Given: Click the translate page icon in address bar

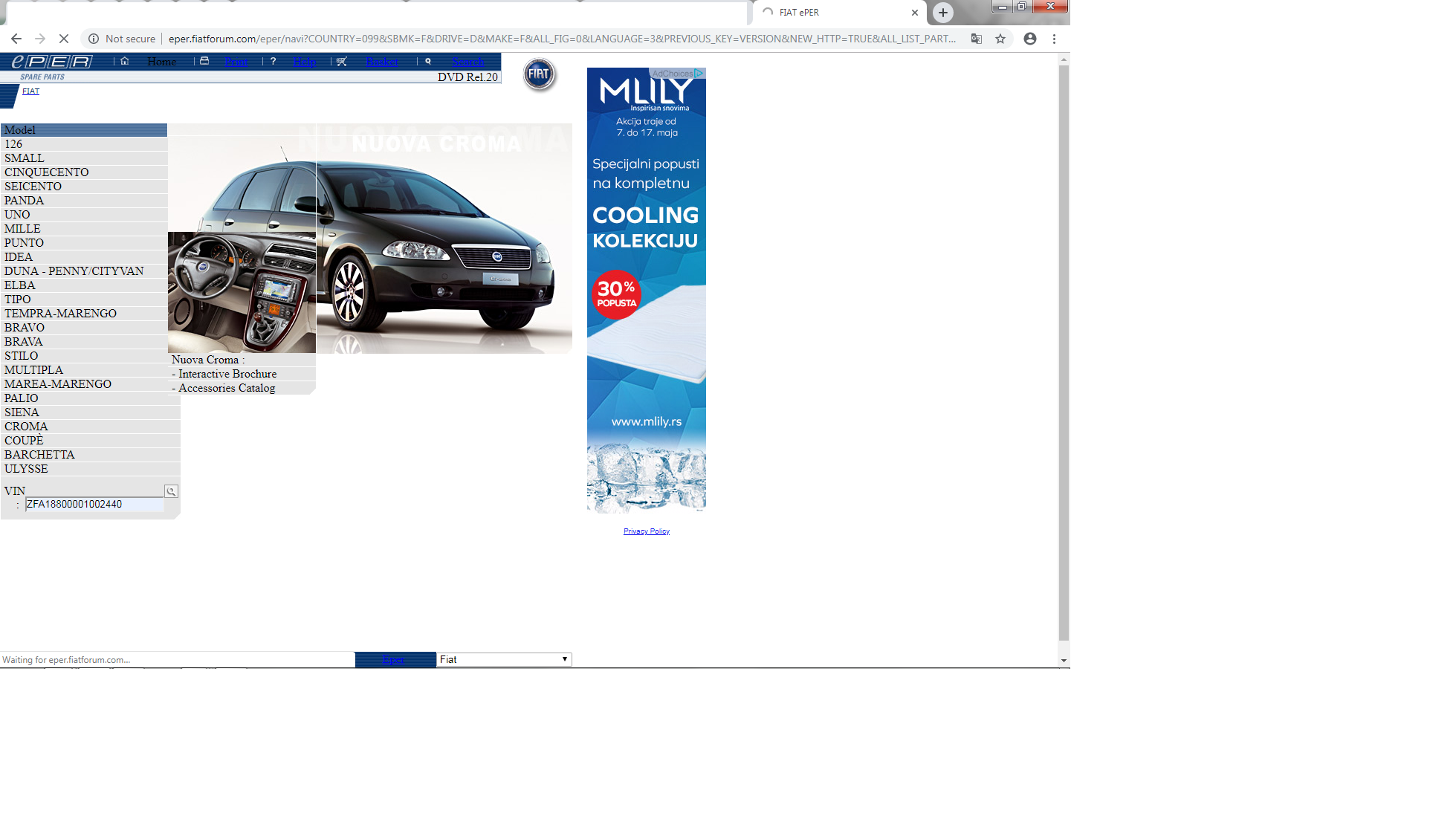Looking at the screenshot, I should (977, 39).
